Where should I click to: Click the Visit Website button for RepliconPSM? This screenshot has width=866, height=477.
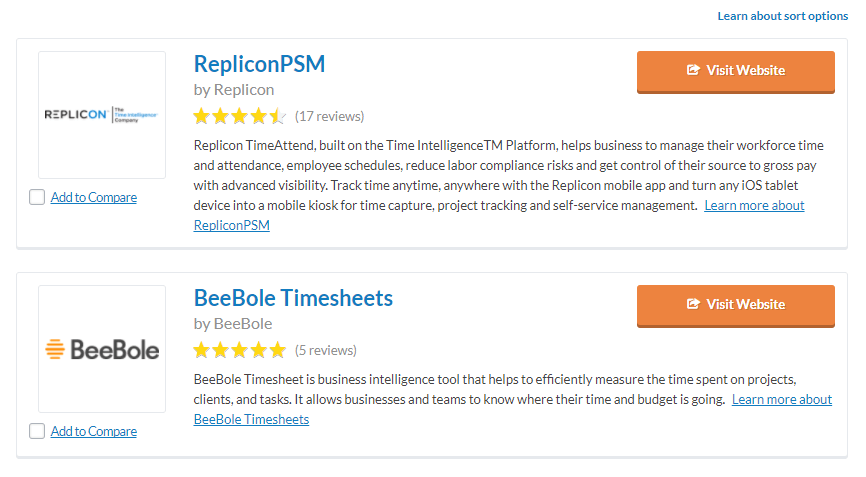pos(736,72)
